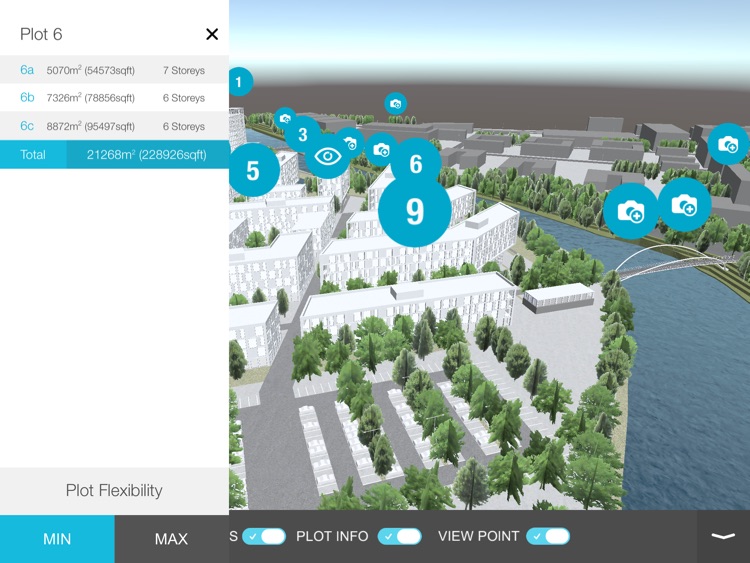Viewport: 750px width, 563px height.
Task: Open small camera viewpoint above marker 3
Action: [286, 118]
